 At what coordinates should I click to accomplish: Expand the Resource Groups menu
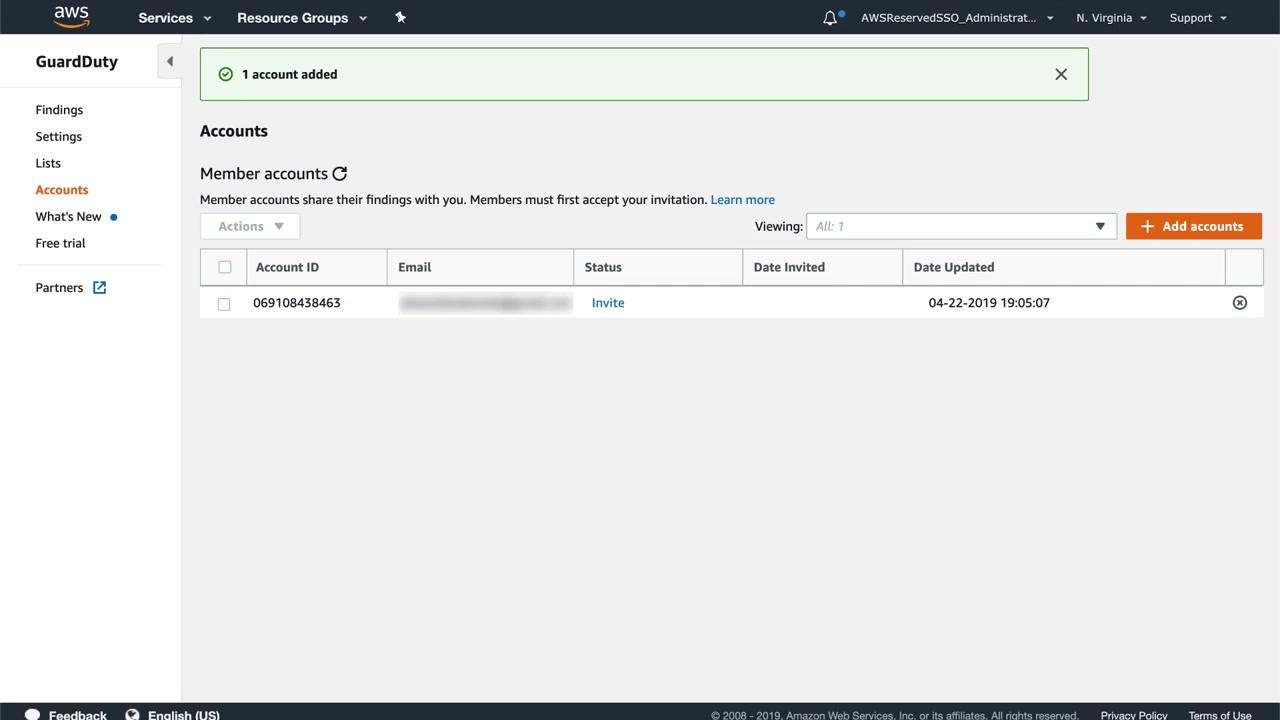pyautogui.click(x=302, y=18)
